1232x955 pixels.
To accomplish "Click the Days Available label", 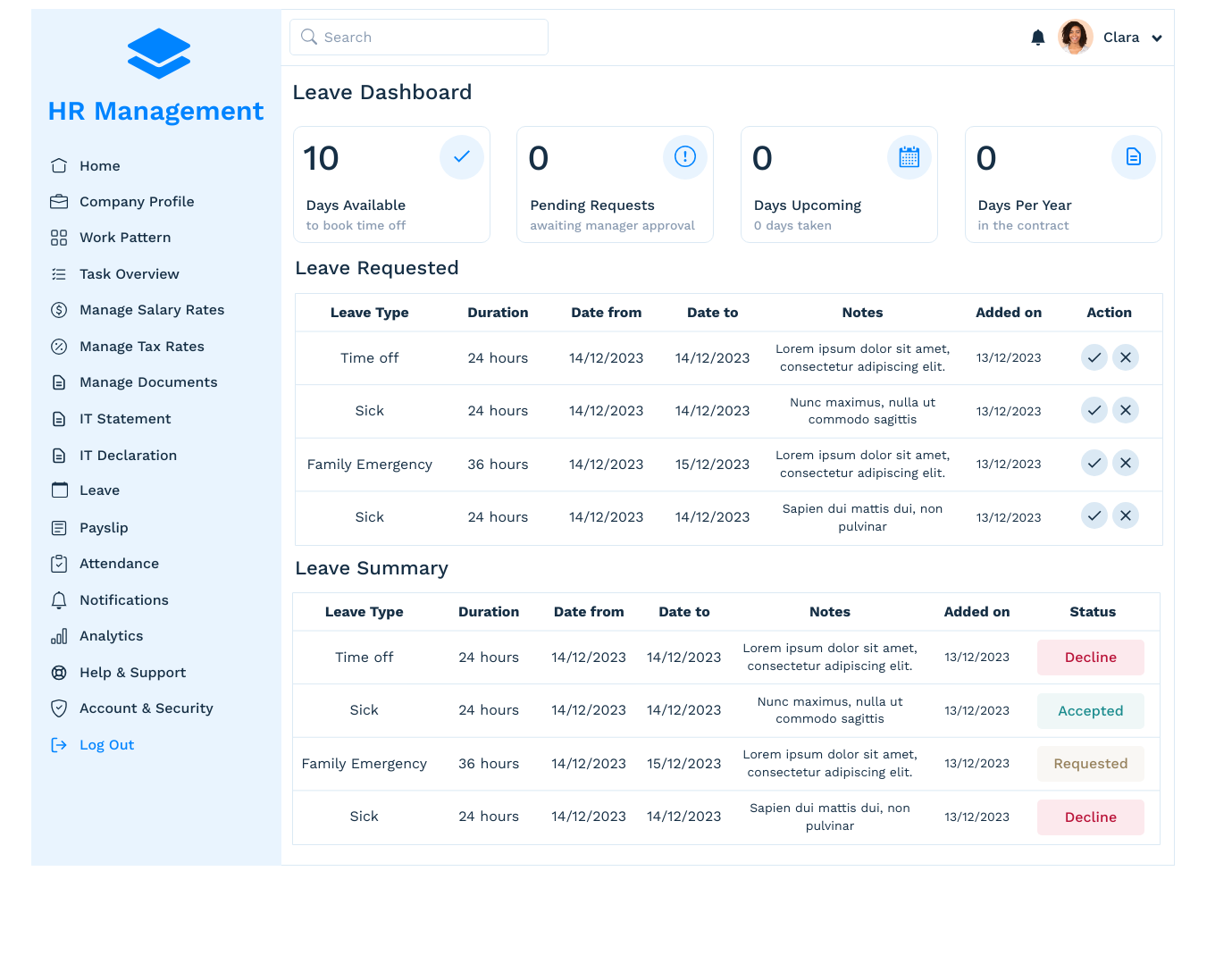I will point(356,205).
